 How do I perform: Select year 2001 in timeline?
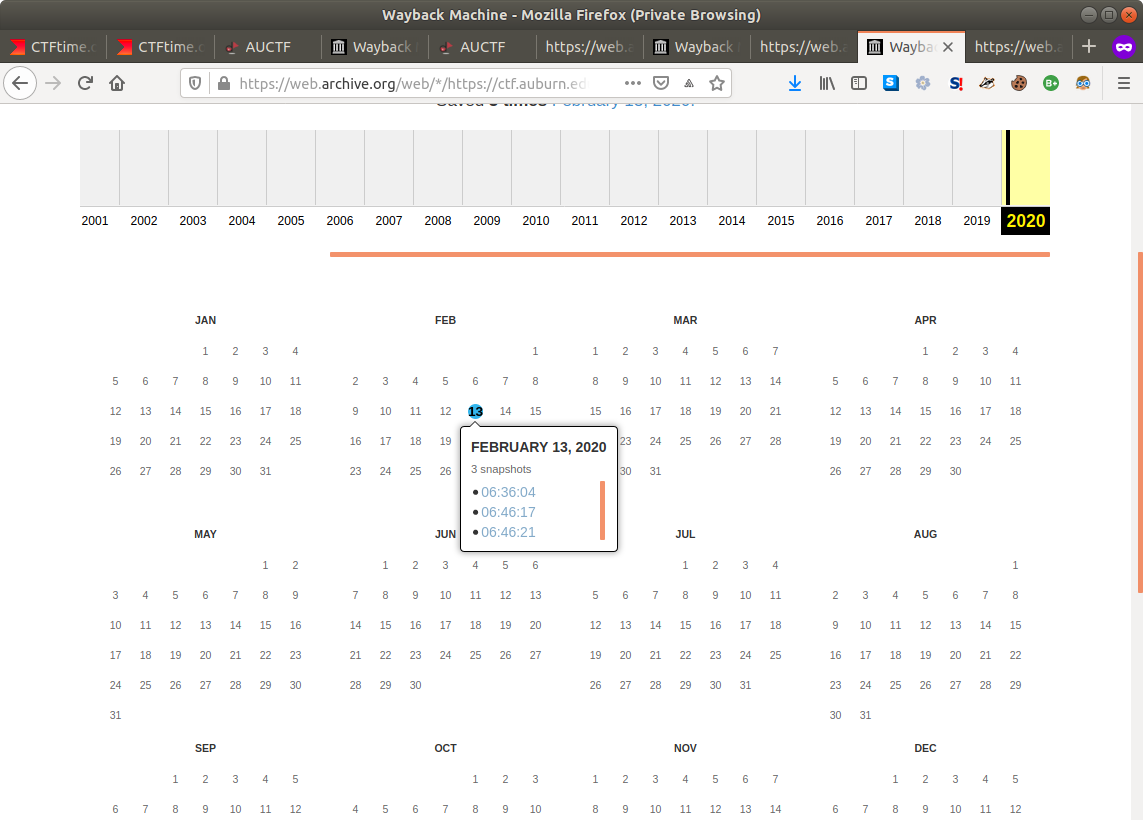coord(95,221)
